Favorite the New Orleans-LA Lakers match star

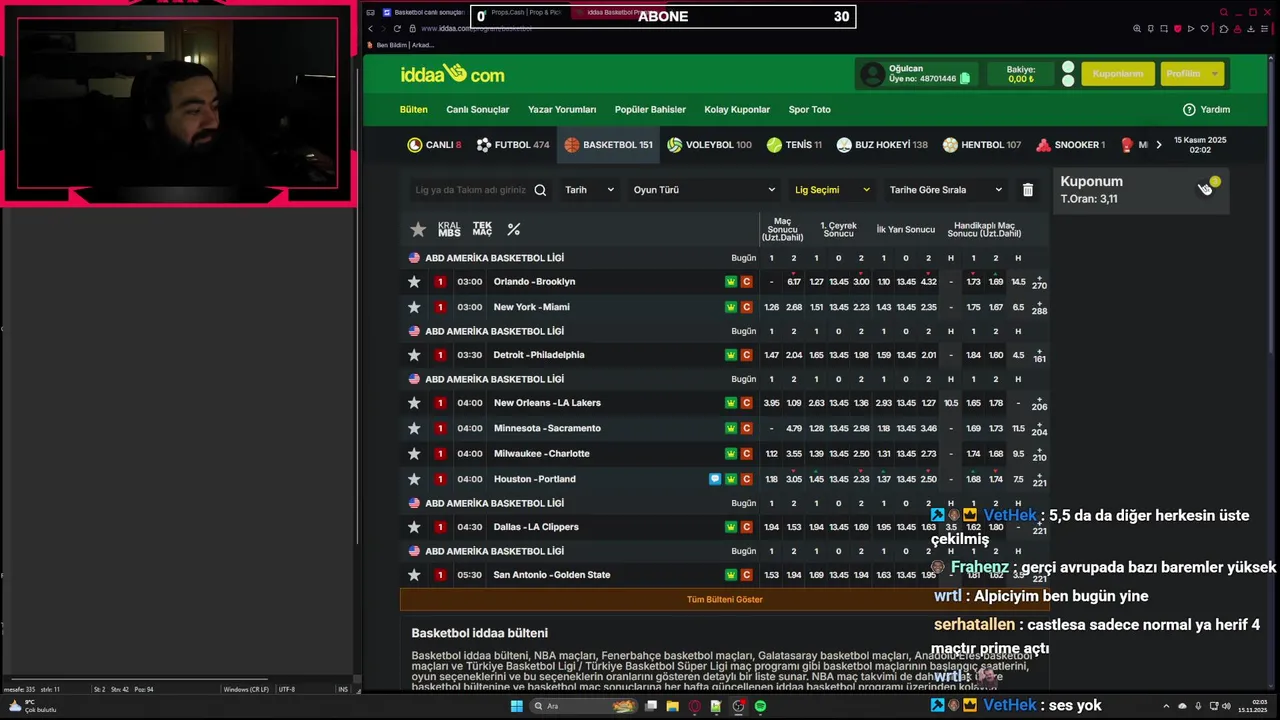tap(414, 403)
